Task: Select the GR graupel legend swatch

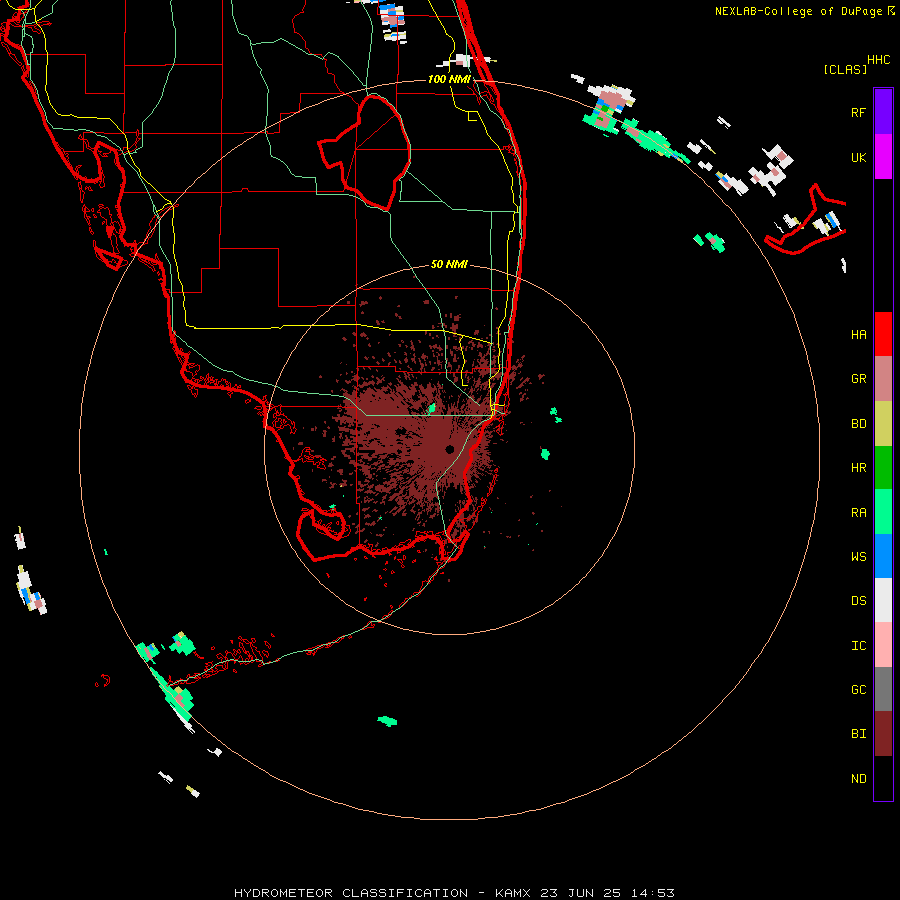Action: click(883, 379)
